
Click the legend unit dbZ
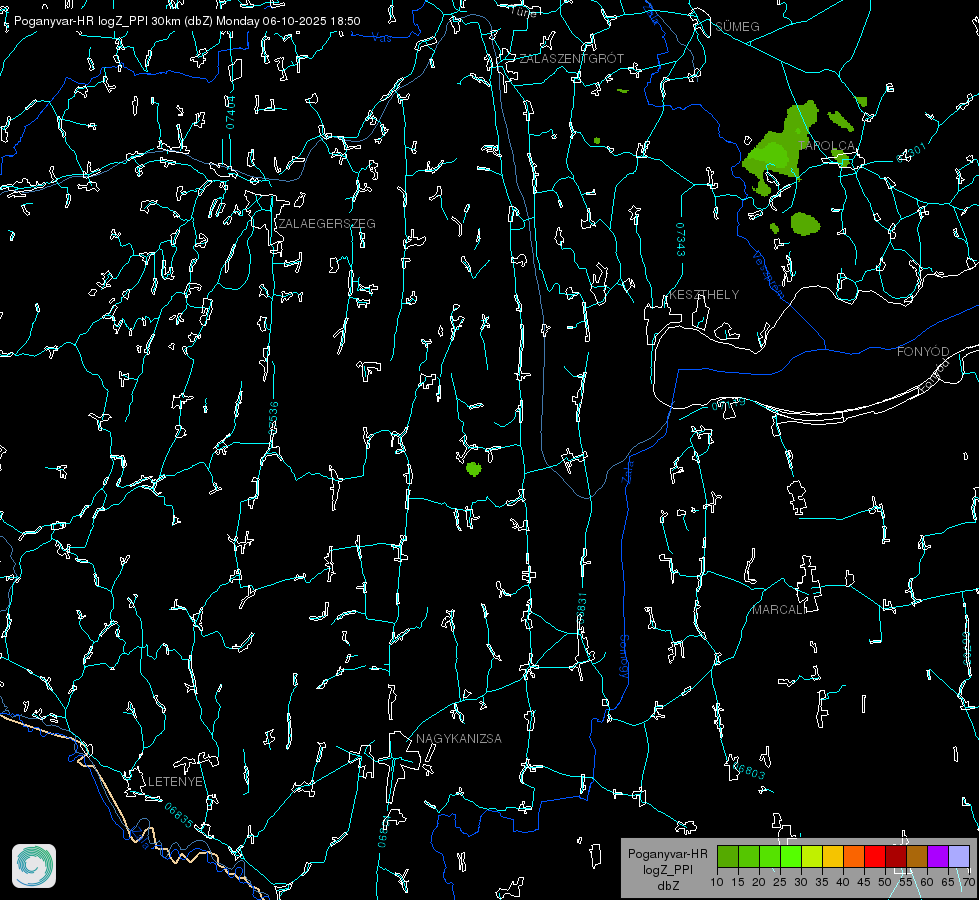point(667,886)
